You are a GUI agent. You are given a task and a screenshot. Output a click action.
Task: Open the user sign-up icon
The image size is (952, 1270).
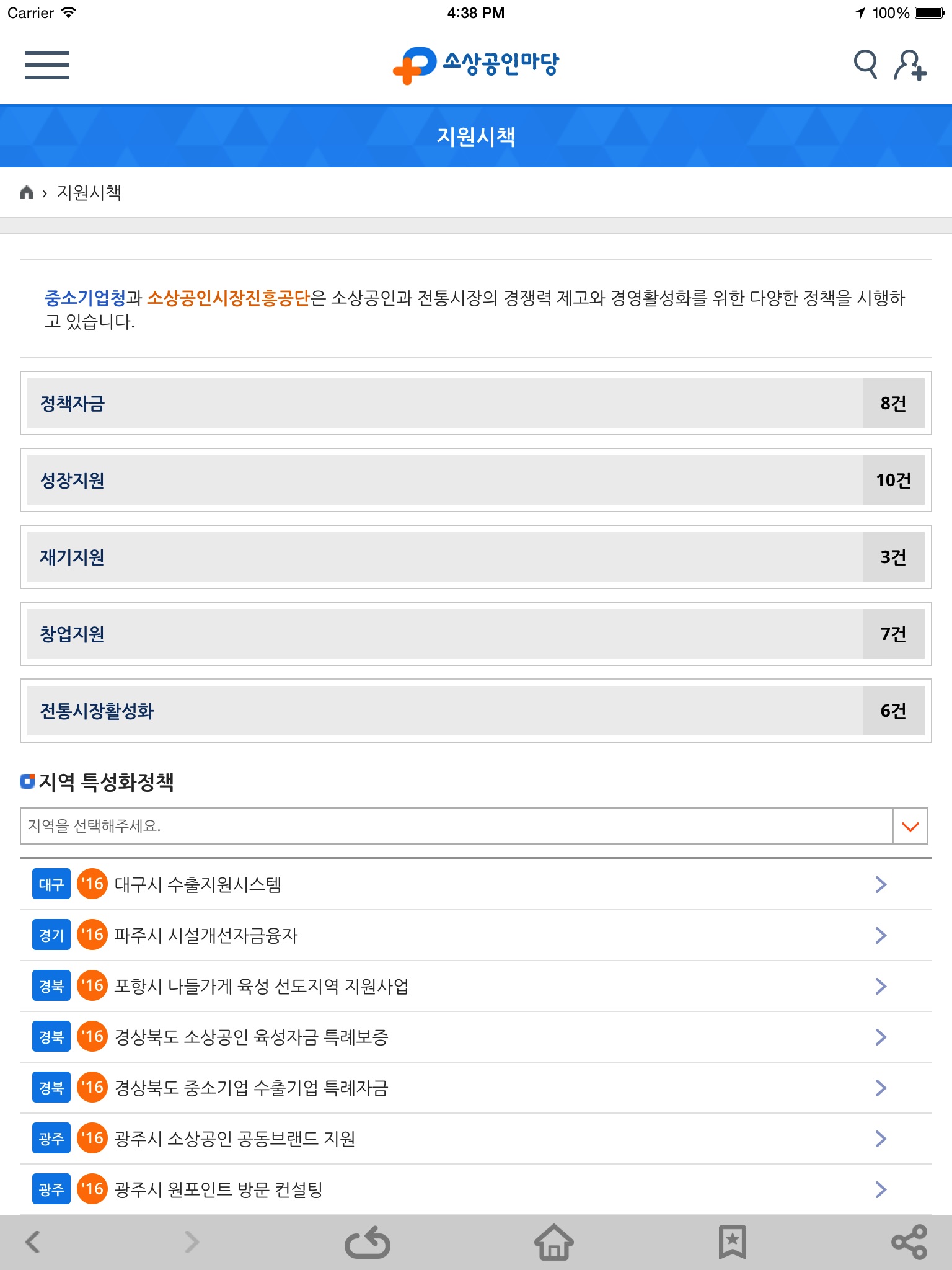910,65
